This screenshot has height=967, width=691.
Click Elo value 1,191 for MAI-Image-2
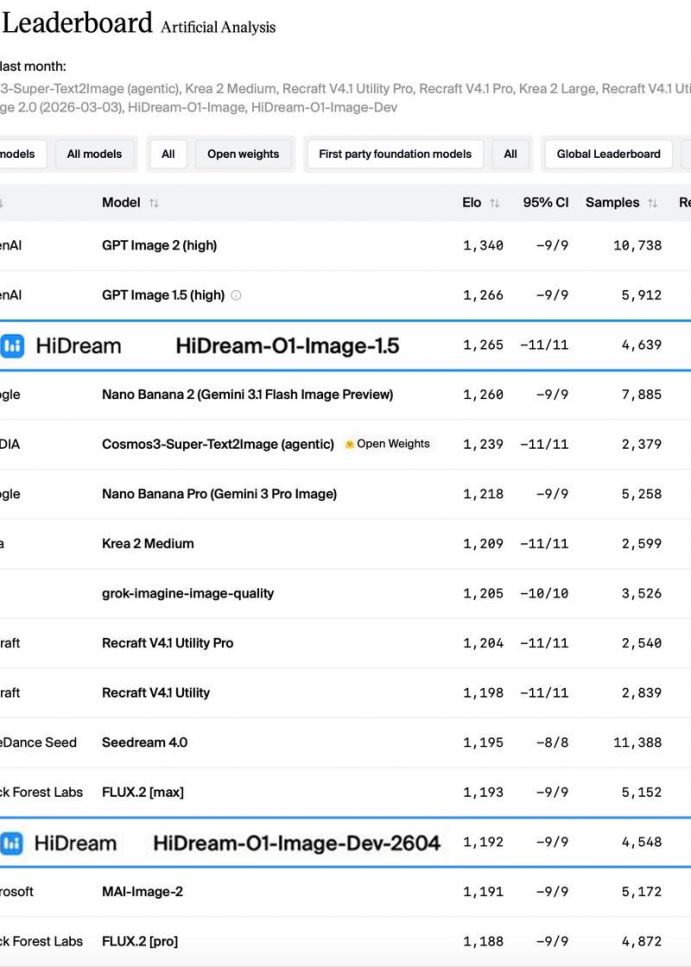click(483, 892)
